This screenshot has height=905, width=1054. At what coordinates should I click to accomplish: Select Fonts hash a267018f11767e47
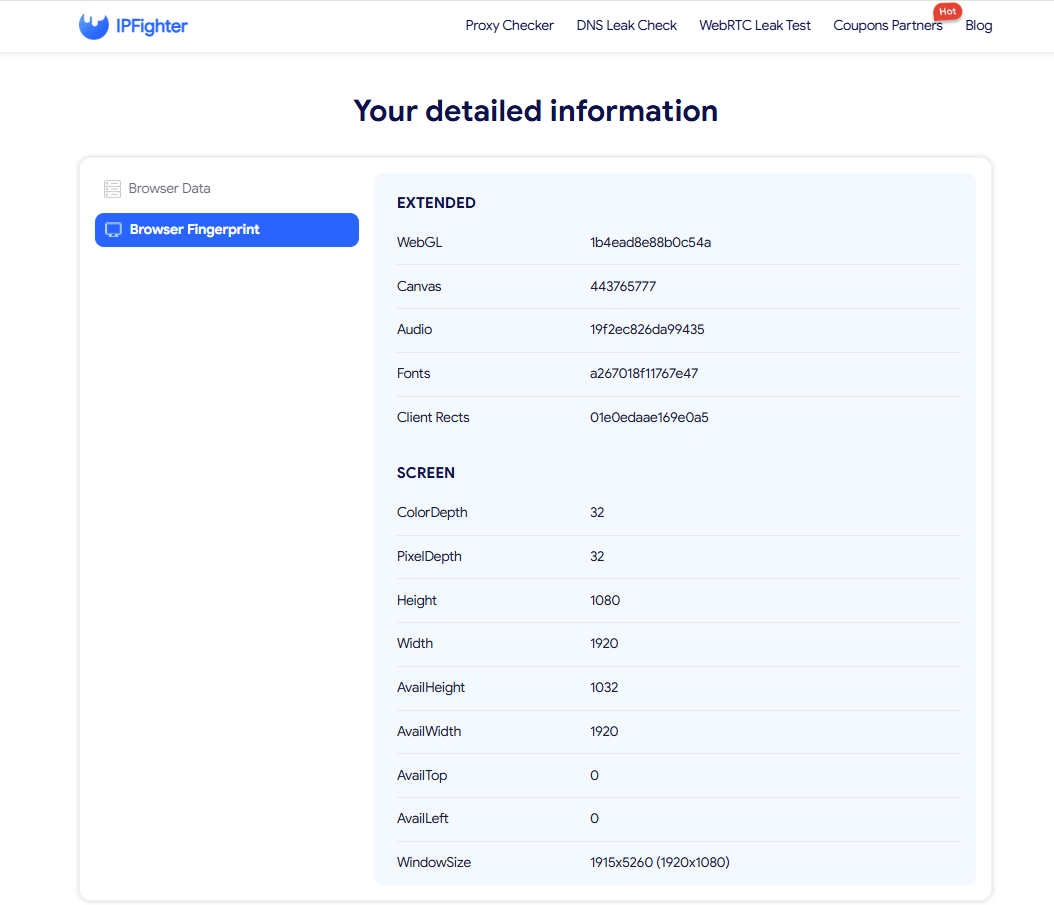pyautogui.click(x=644, y=374)
